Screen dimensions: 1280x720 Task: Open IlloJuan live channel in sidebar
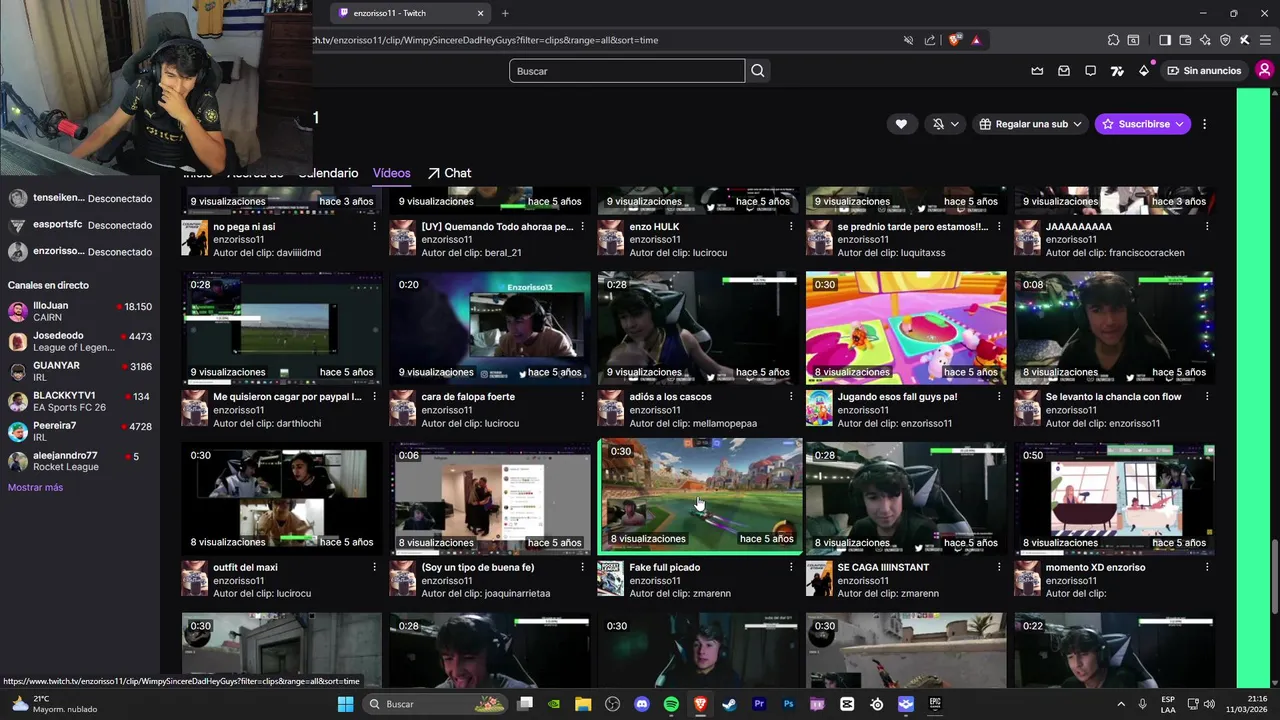pyautogui.click(x=80, y=311)
